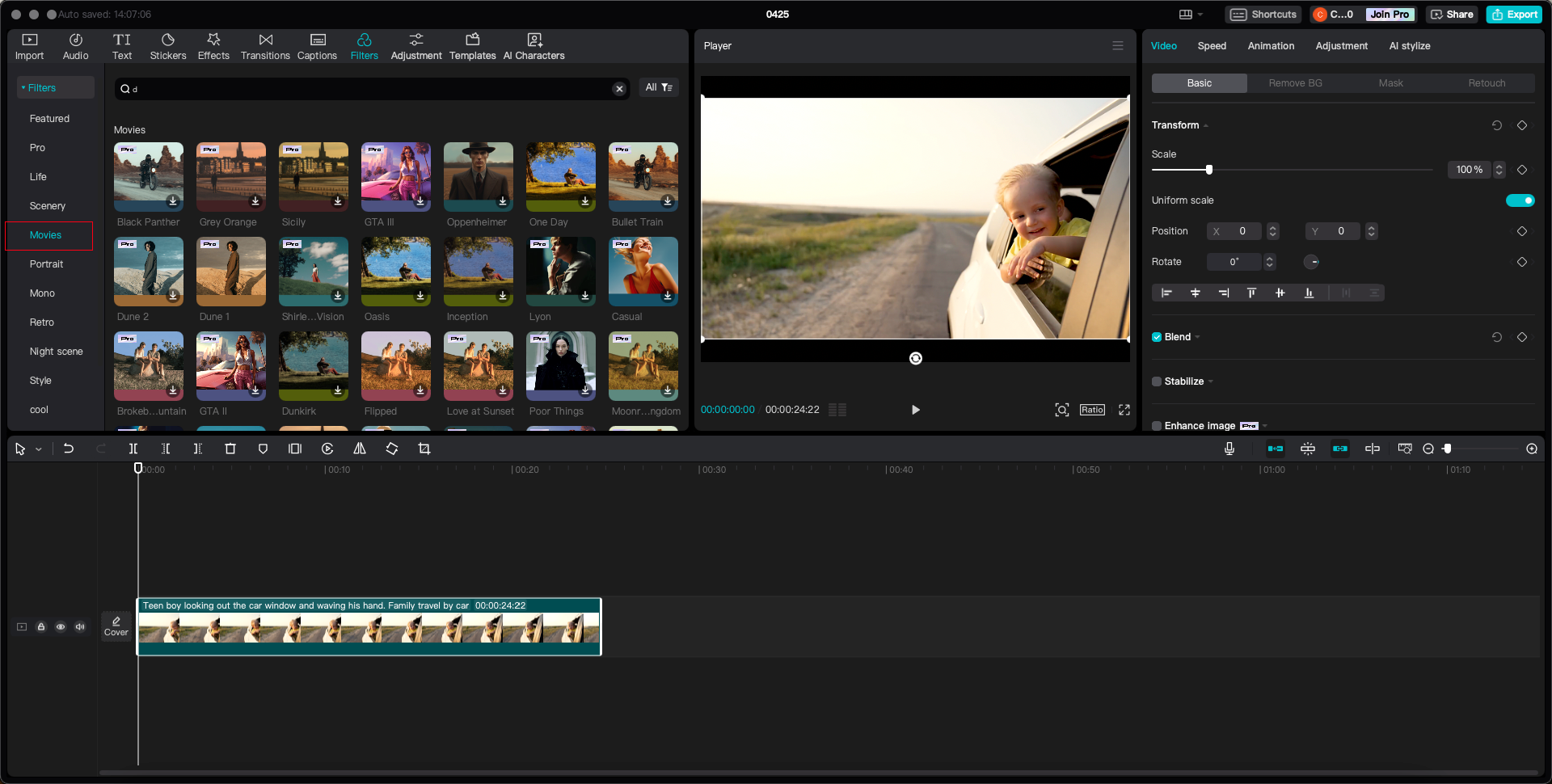Select the Portrait filter category

47,264
